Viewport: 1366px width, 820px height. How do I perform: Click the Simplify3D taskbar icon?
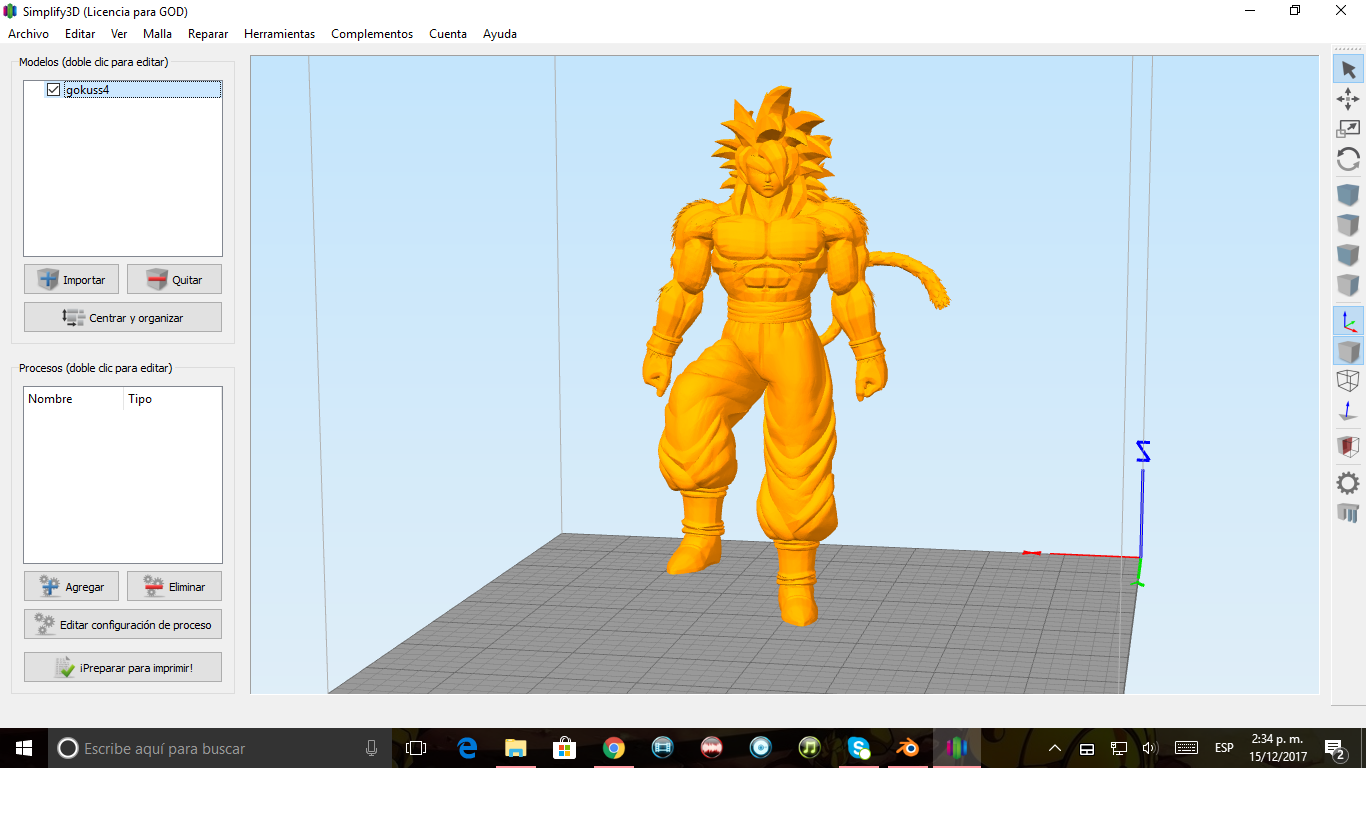click(x=957, y=748)
